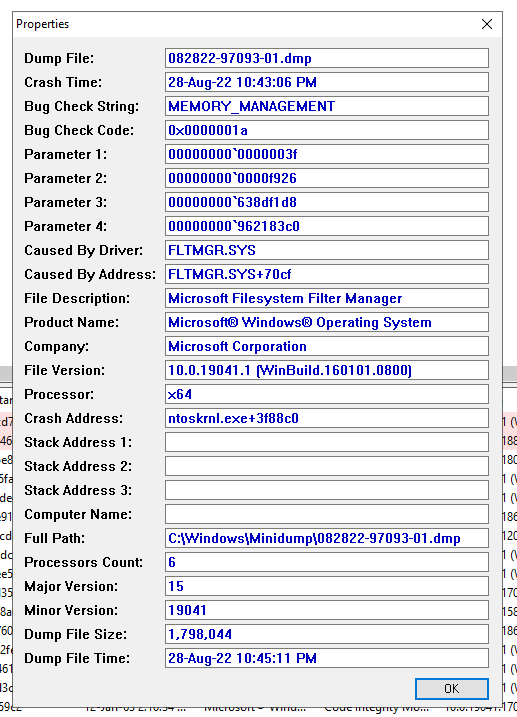Click the 'Caused By Driver:' label
The image size is (517, 717).
[x=83, y=251]
